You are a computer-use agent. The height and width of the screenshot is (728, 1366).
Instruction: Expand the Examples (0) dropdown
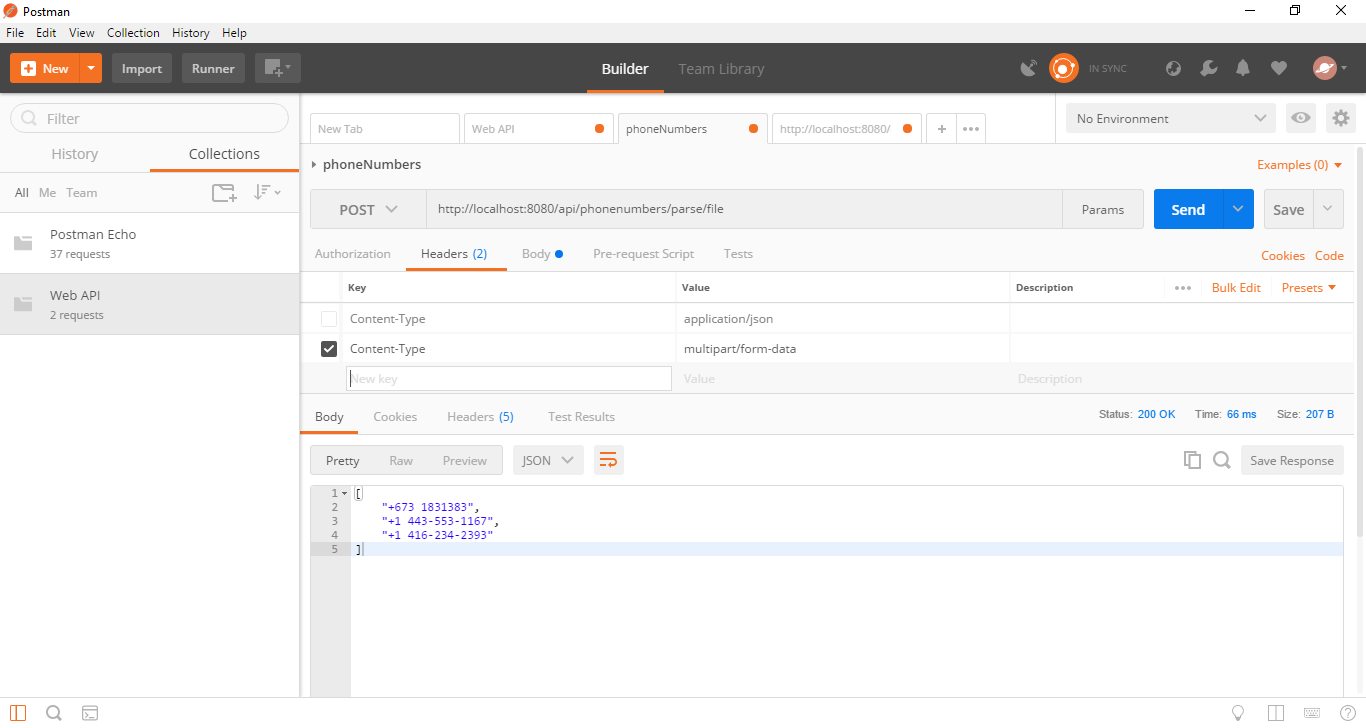click(x=1300, y=165)
